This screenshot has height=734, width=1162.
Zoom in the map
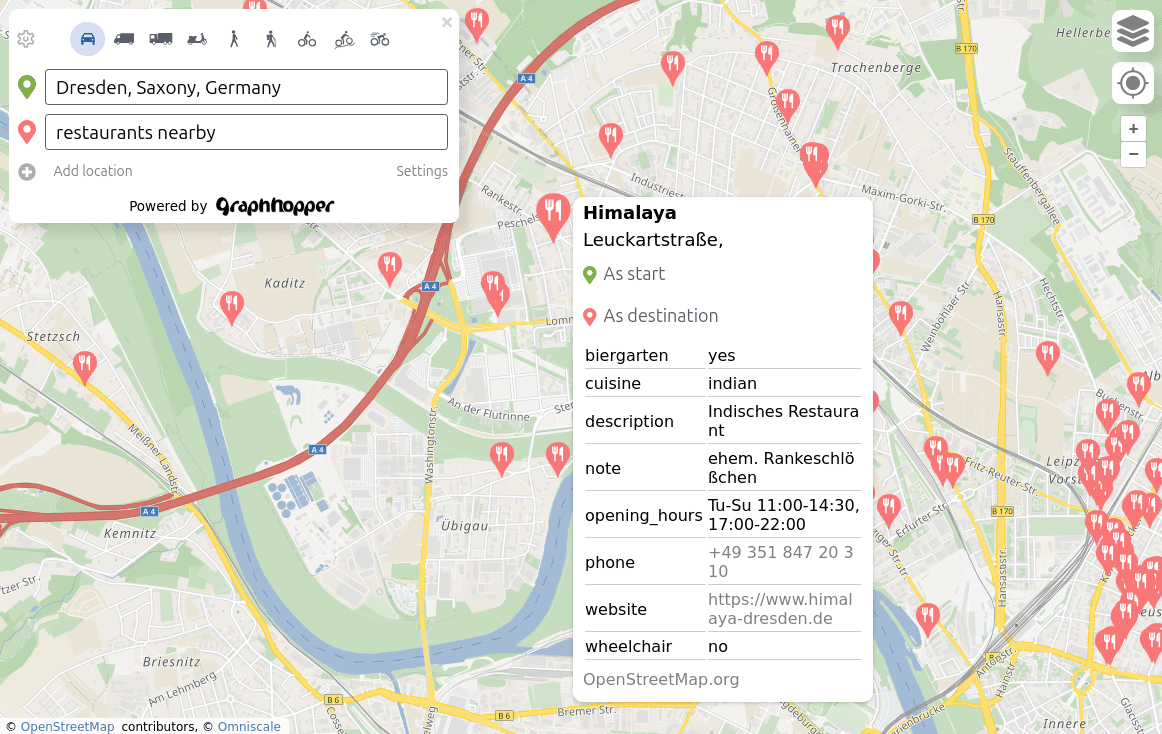[1133, 129]
